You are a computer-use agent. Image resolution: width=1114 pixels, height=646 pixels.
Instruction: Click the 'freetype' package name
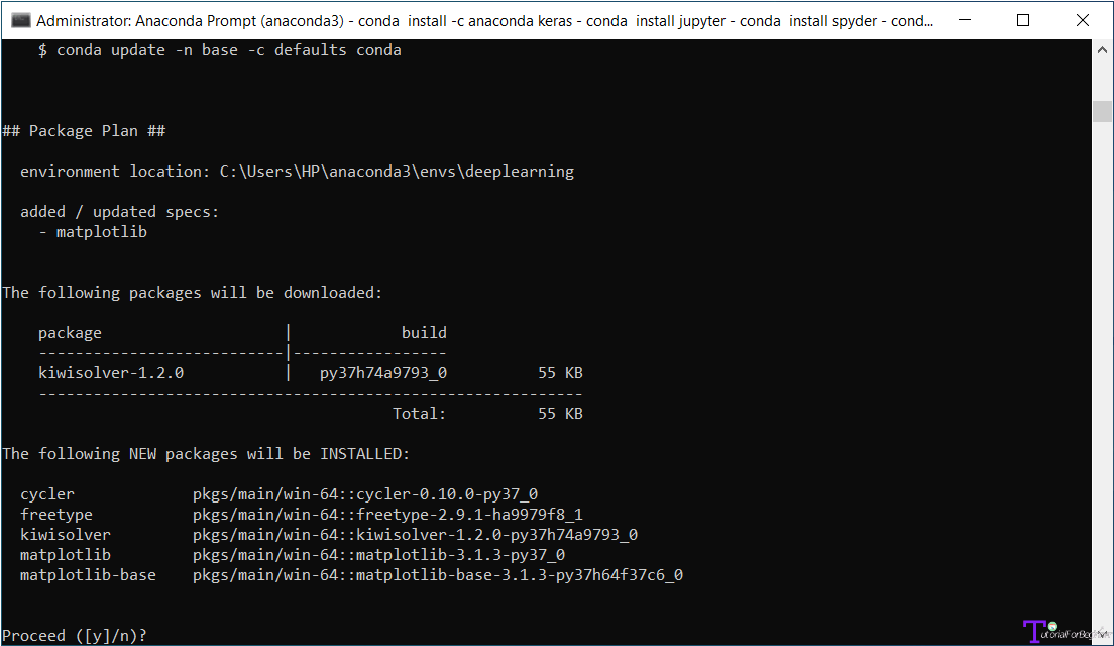point(56,515)
